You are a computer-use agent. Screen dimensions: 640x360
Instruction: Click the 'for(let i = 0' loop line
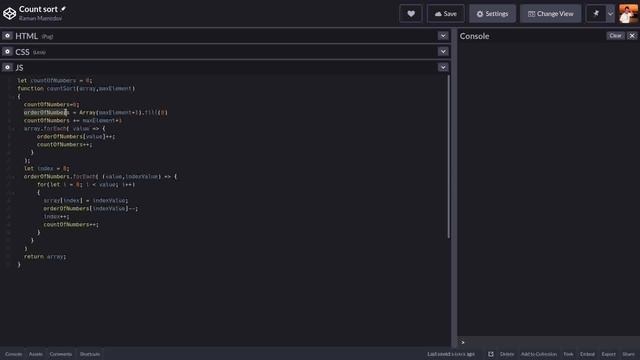[x=86, y=184]
